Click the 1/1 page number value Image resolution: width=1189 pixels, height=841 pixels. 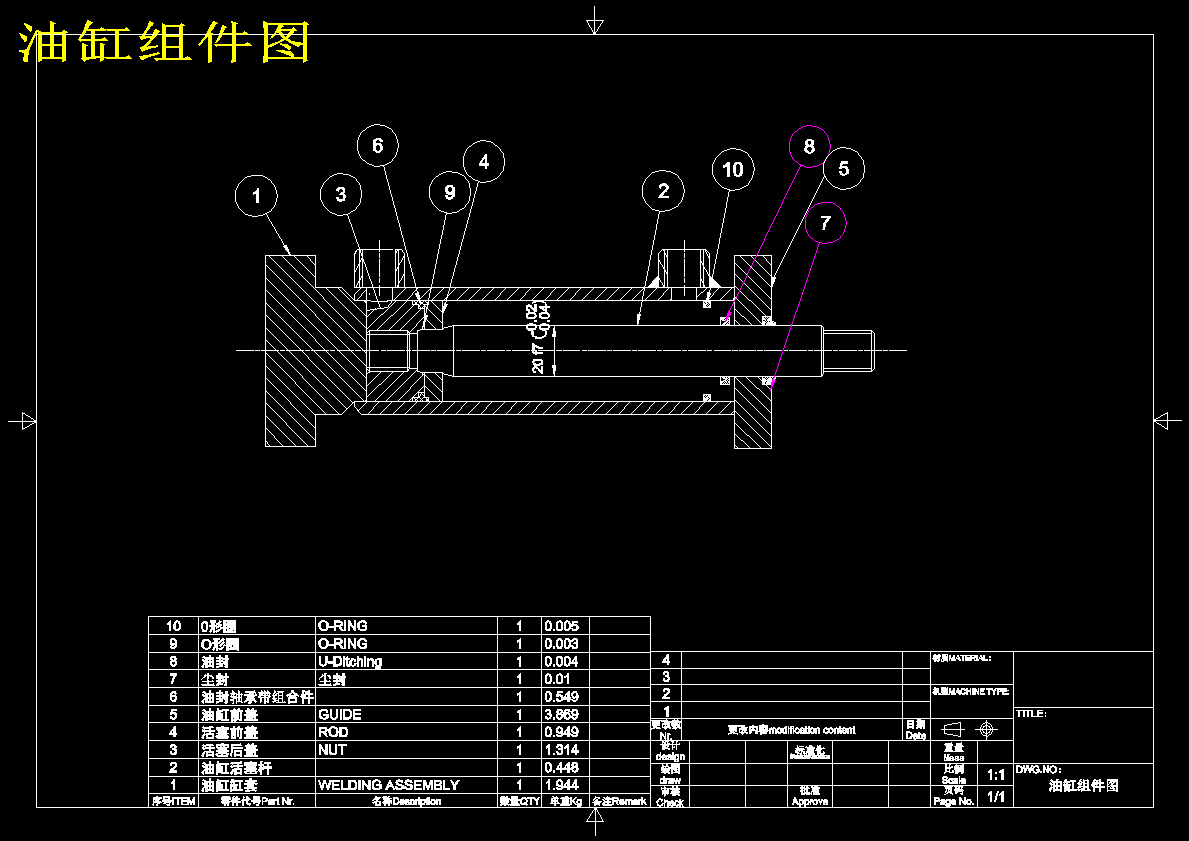(996, 797)
